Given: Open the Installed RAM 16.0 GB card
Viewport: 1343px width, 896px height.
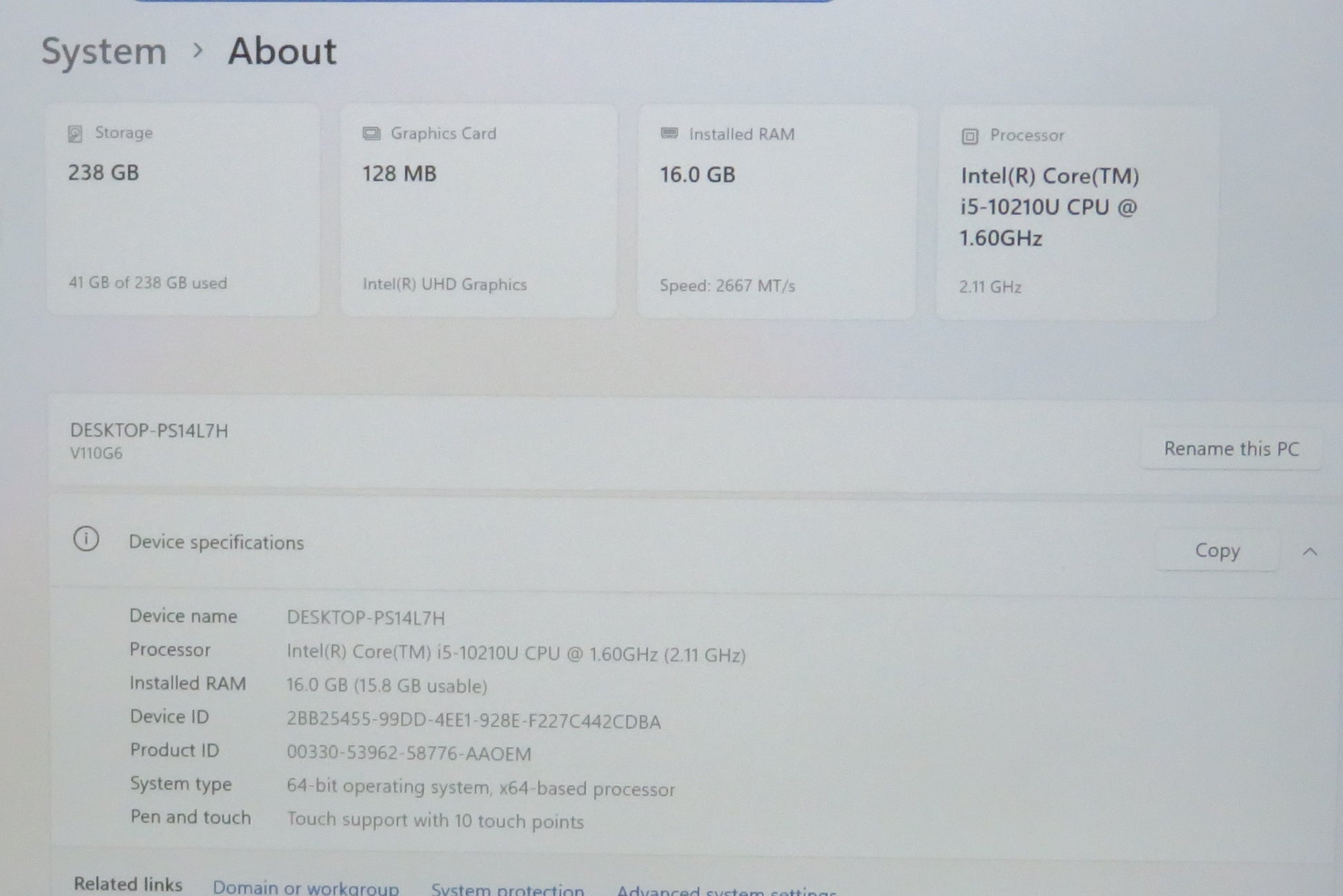Looking at the screenshot, I should pyautogui.click(x=776, y=212).
